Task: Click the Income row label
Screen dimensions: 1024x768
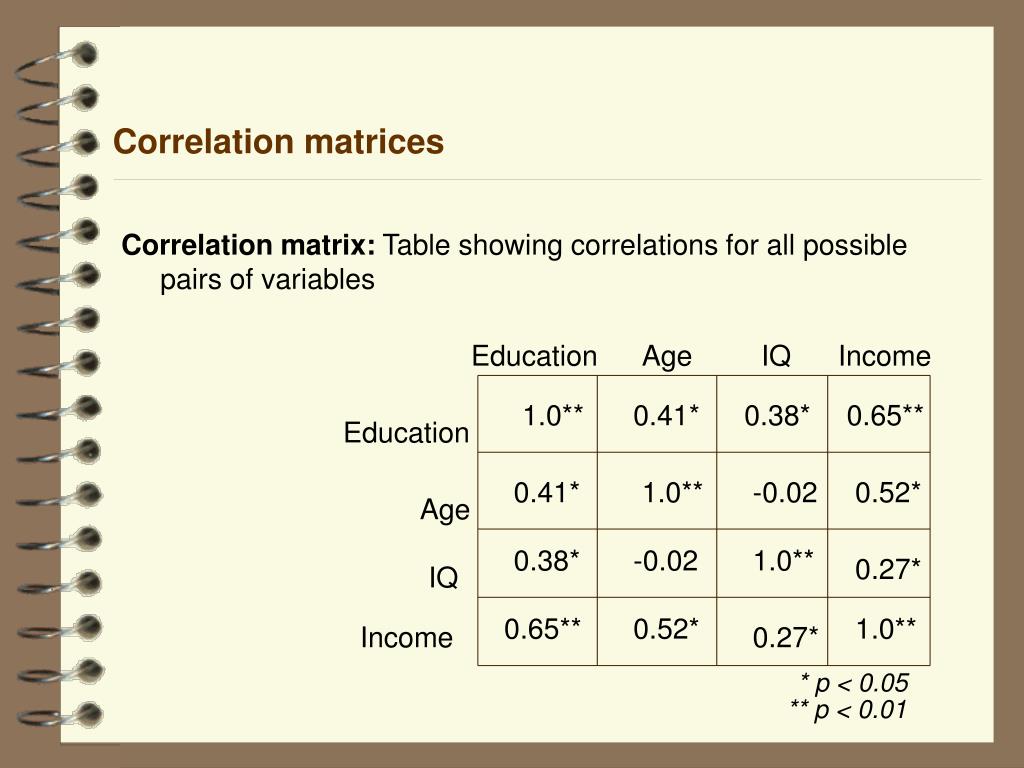Action: (406, 638)
